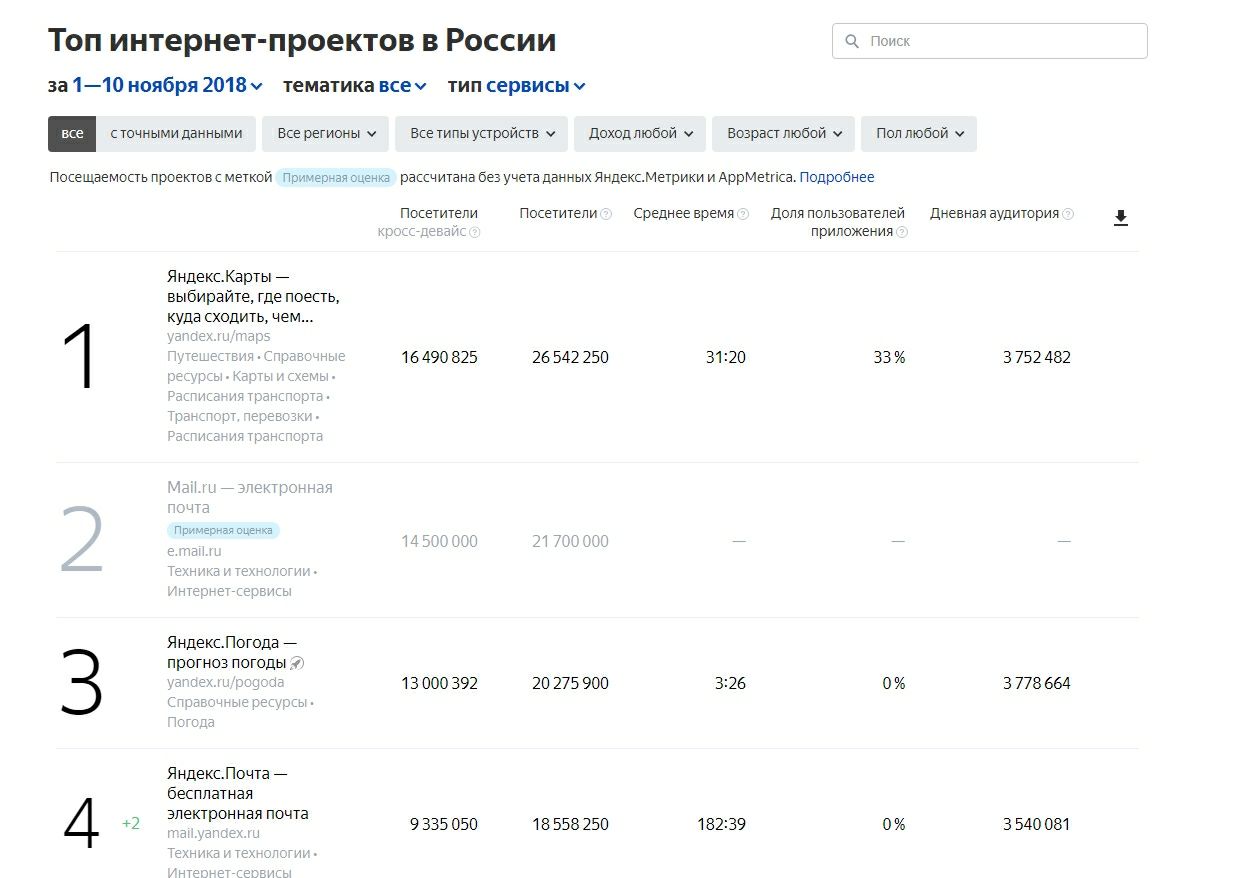The height and width of the screenshot is (878, 1239).
Task: Click rank number 1 of Яндекс.Карты
Action: tap(81, 358)
